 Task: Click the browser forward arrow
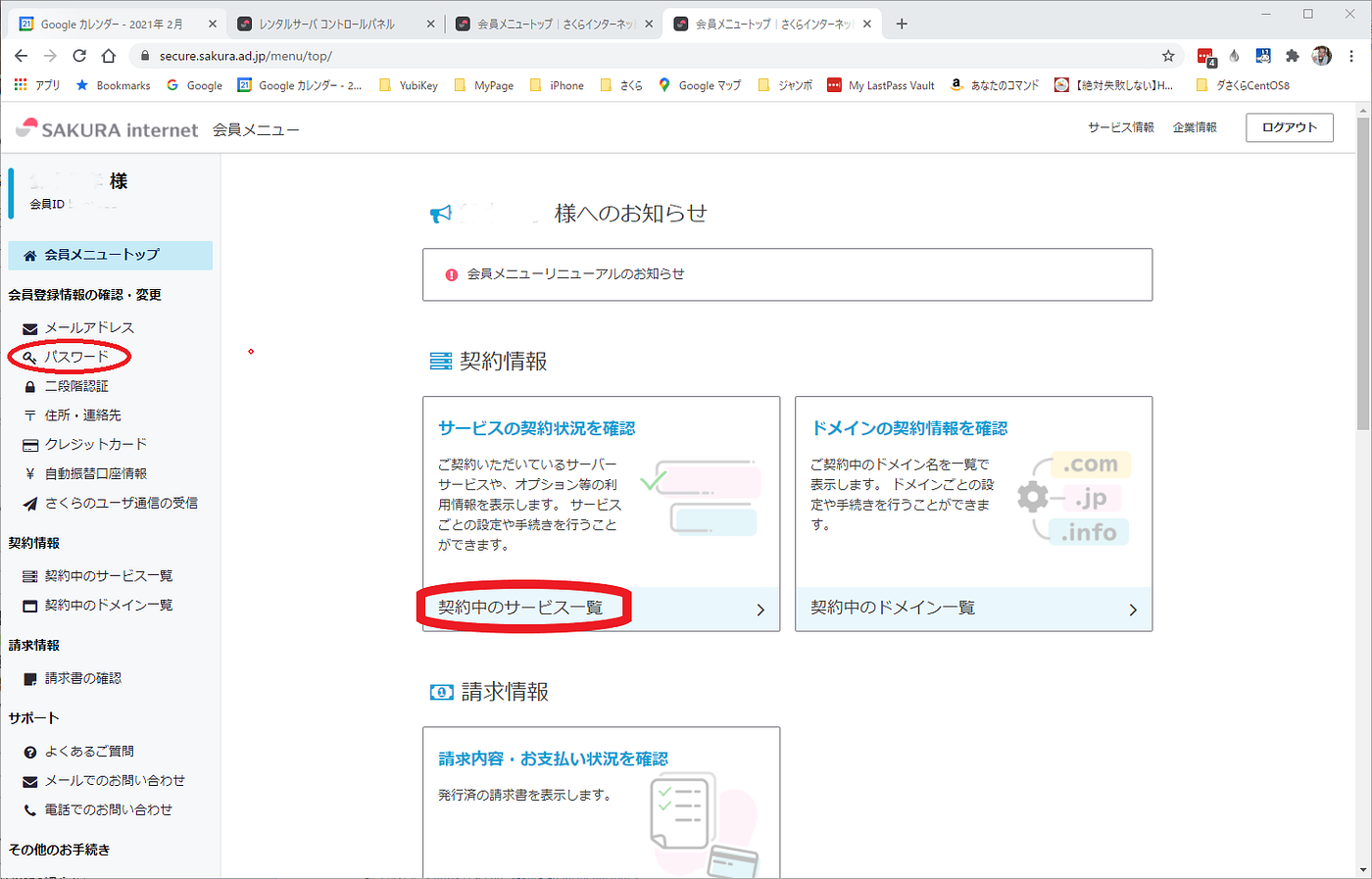click(50, 56)
